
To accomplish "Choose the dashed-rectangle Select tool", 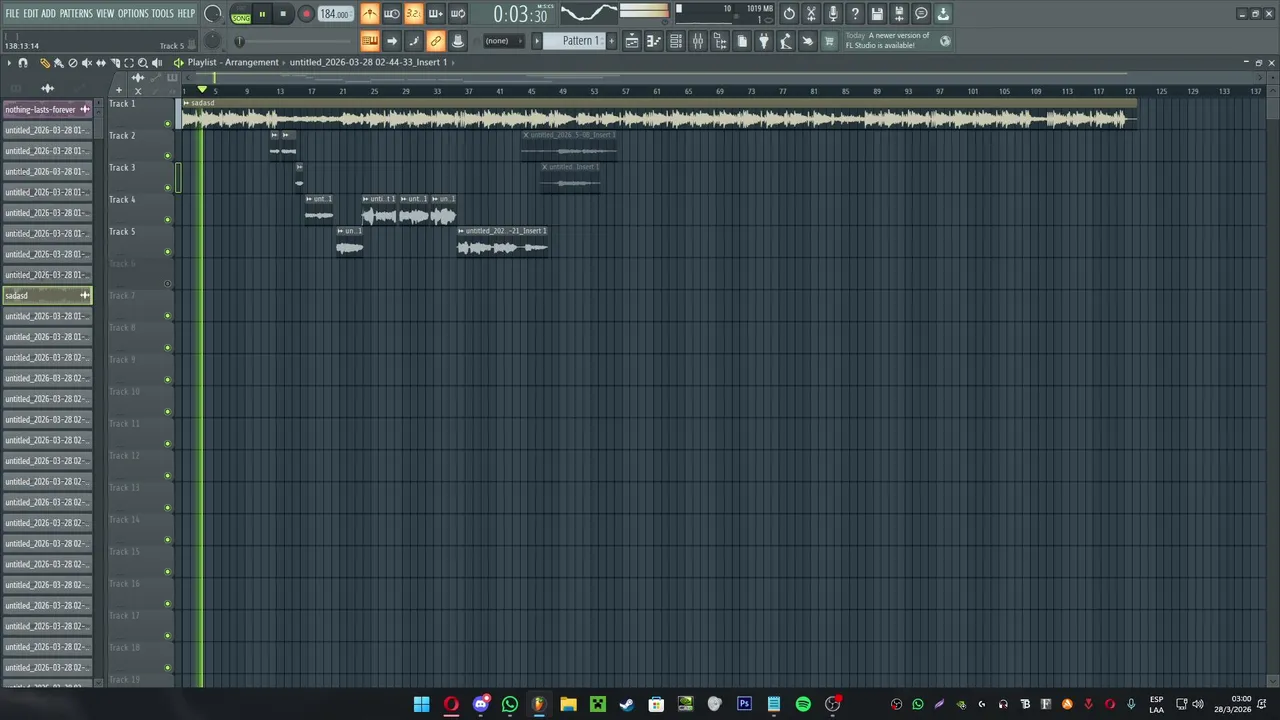I will pos(129,63).
